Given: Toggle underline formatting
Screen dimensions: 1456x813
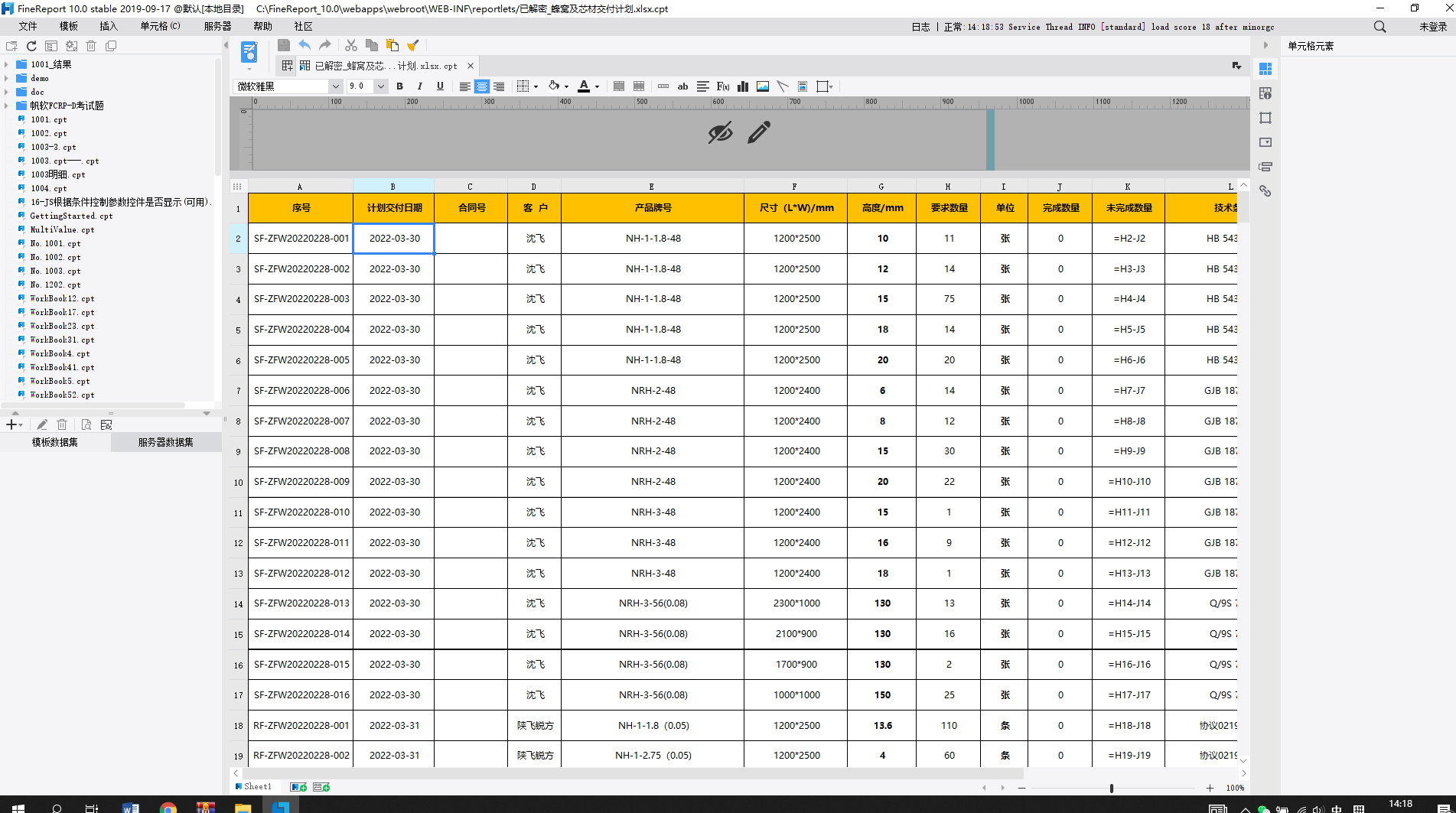Looking at the screenshot, I should coord(440,86).
